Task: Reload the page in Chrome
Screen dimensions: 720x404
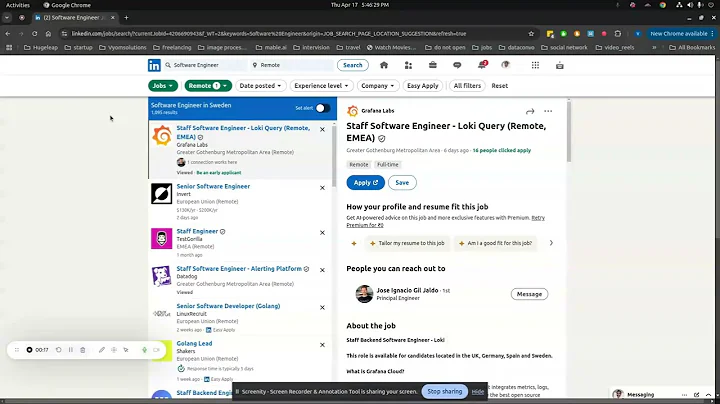Action: coord(34,34)
